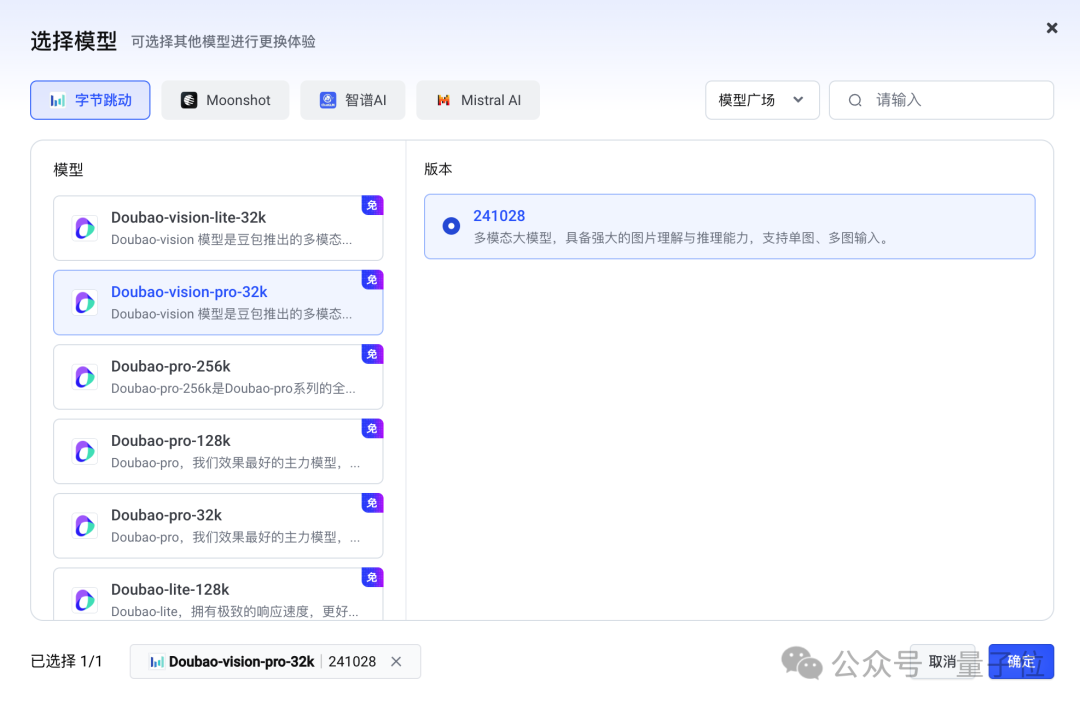Switch to the Moonshot provider tab
This screenshot has width=1080, height=708.
[x=225, y=101]
